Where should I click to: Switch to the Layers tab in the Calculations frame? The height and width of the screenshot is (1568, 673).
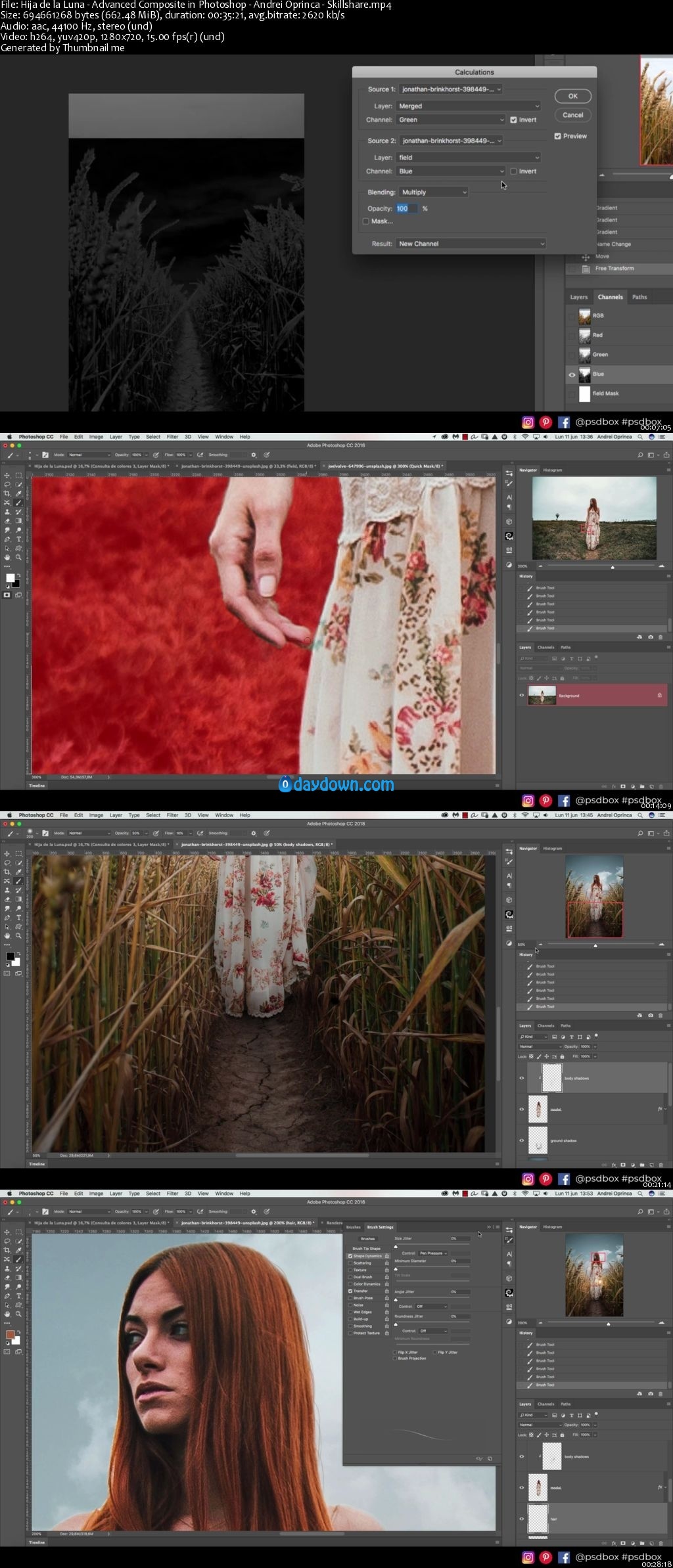(579, 297)
